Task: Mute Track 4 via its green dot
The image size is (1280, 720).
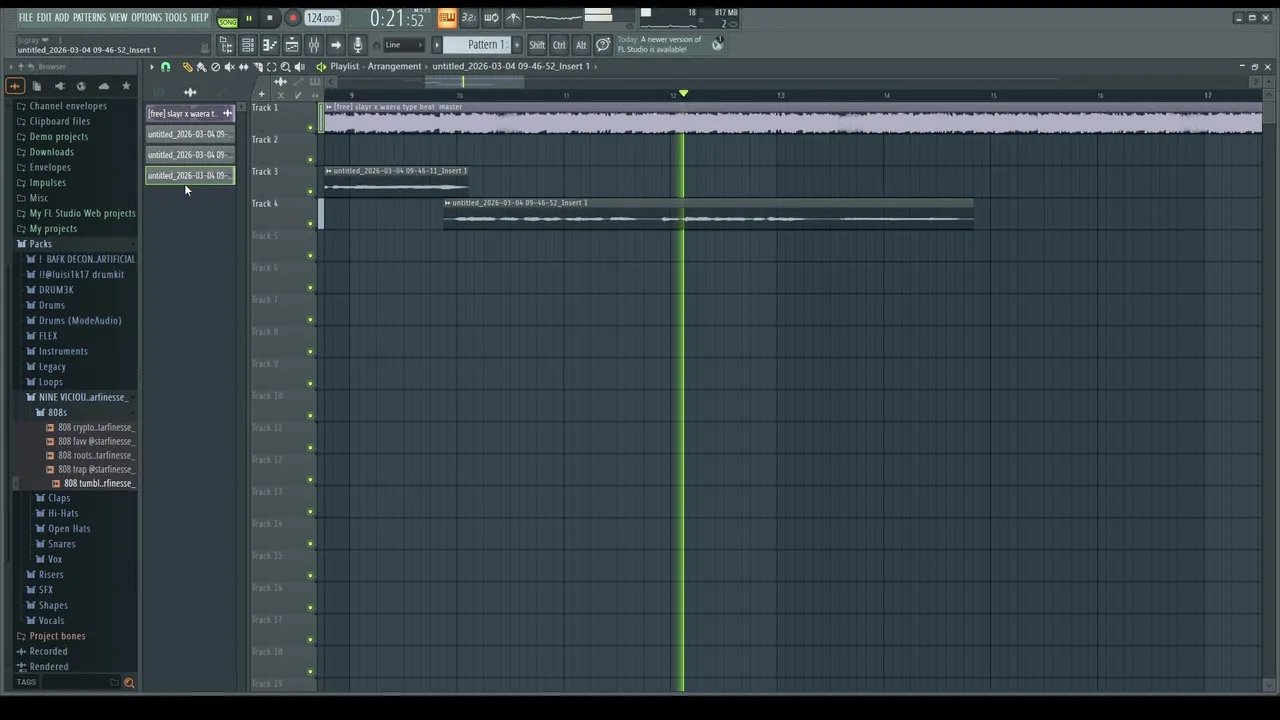Action: coord(310,224)
